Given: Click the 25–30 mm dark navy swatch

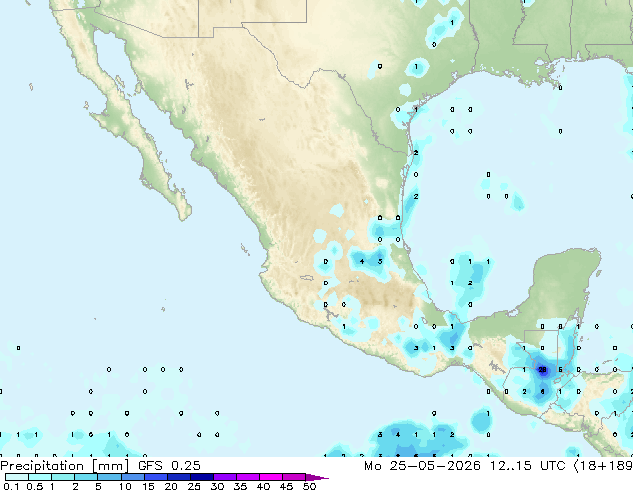Looking at the screenshot, I should pos(201,477).
